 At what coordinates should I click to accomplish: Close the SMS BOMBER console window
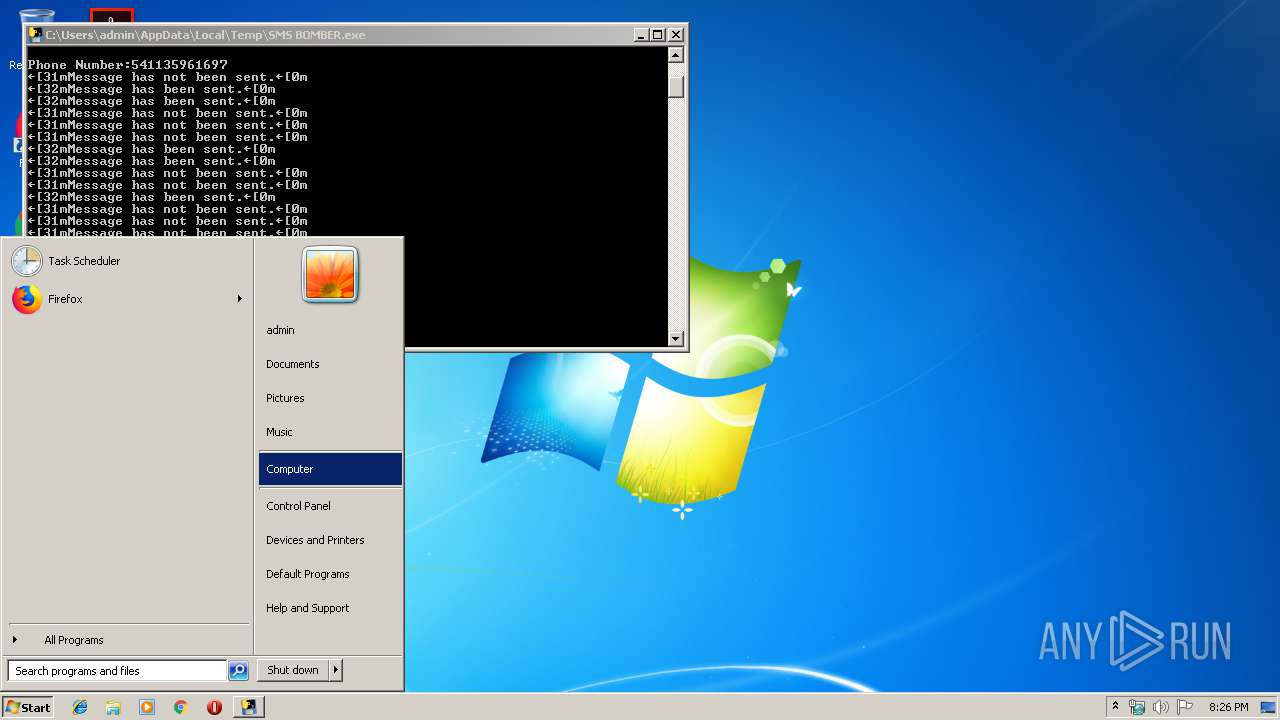coord(676,34)
